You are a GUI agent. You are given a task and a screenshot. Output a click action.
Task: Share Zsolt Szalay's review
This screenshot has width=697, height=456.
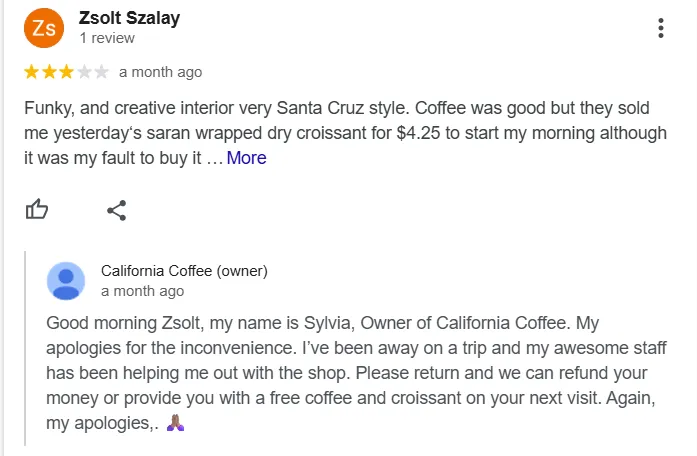coord(117,210)
